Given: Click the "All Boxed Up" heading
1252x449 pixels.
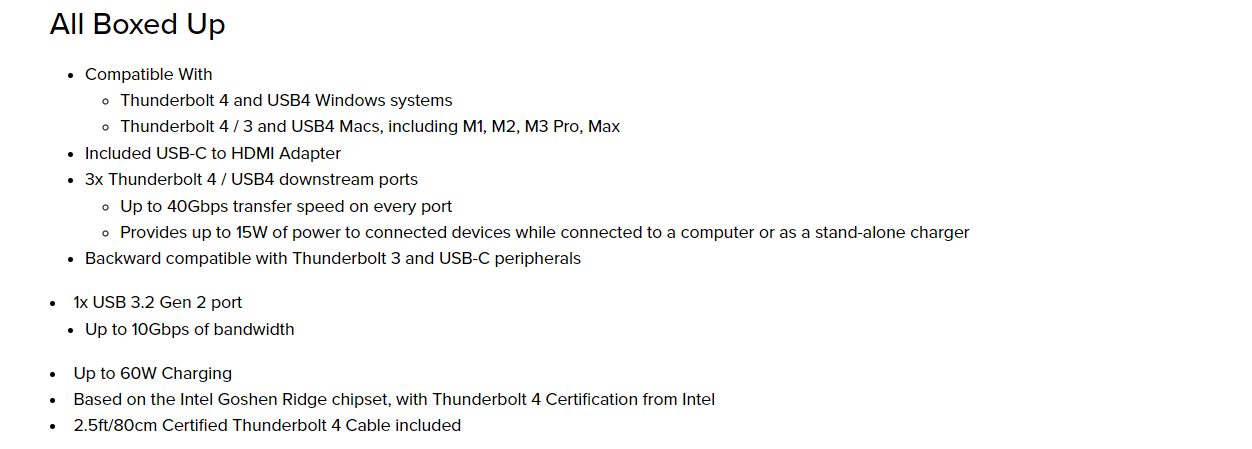Looking at the screenshot, I should [x=137, y=25].
